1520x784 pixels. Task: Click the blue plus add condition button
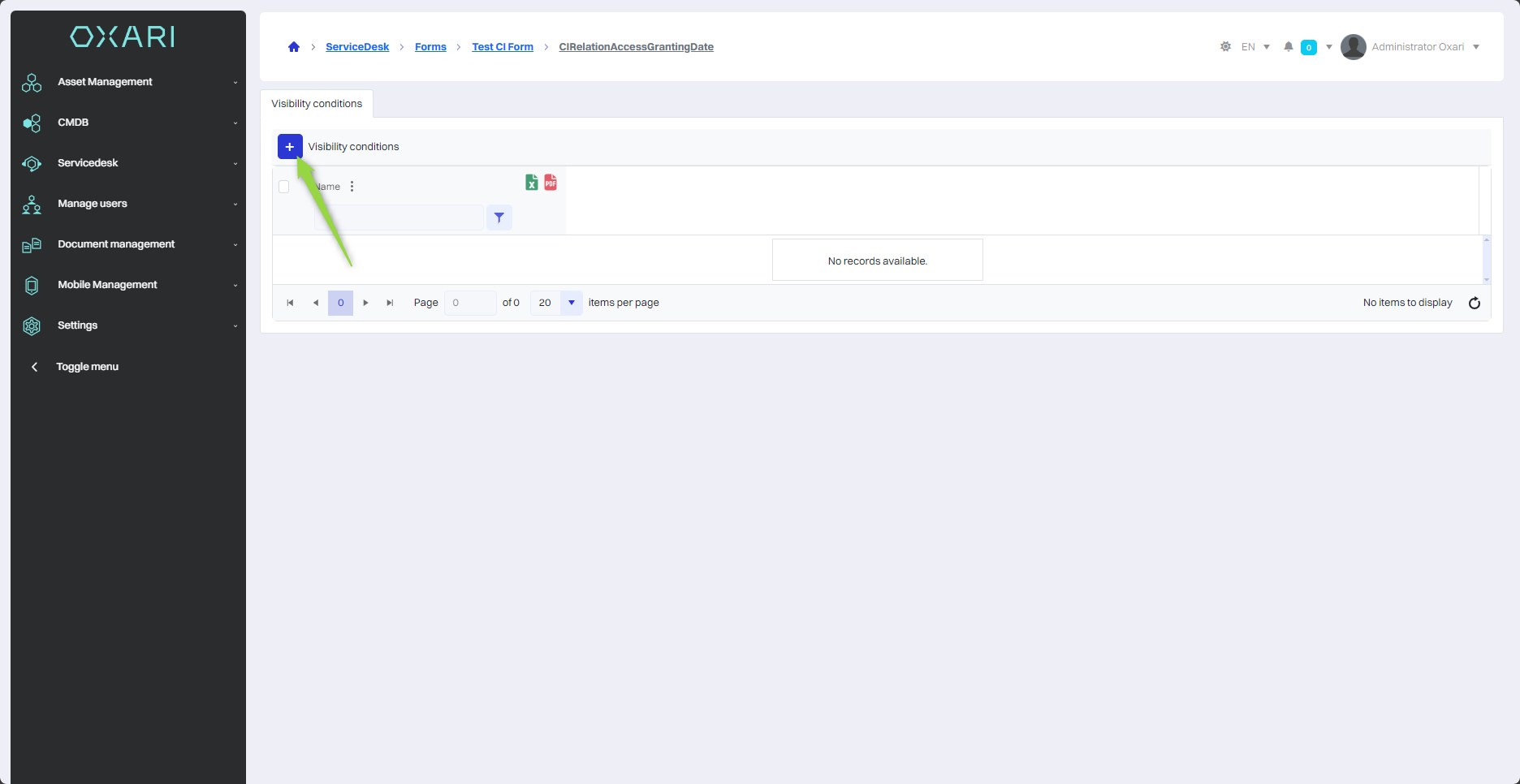pos(290,147)
